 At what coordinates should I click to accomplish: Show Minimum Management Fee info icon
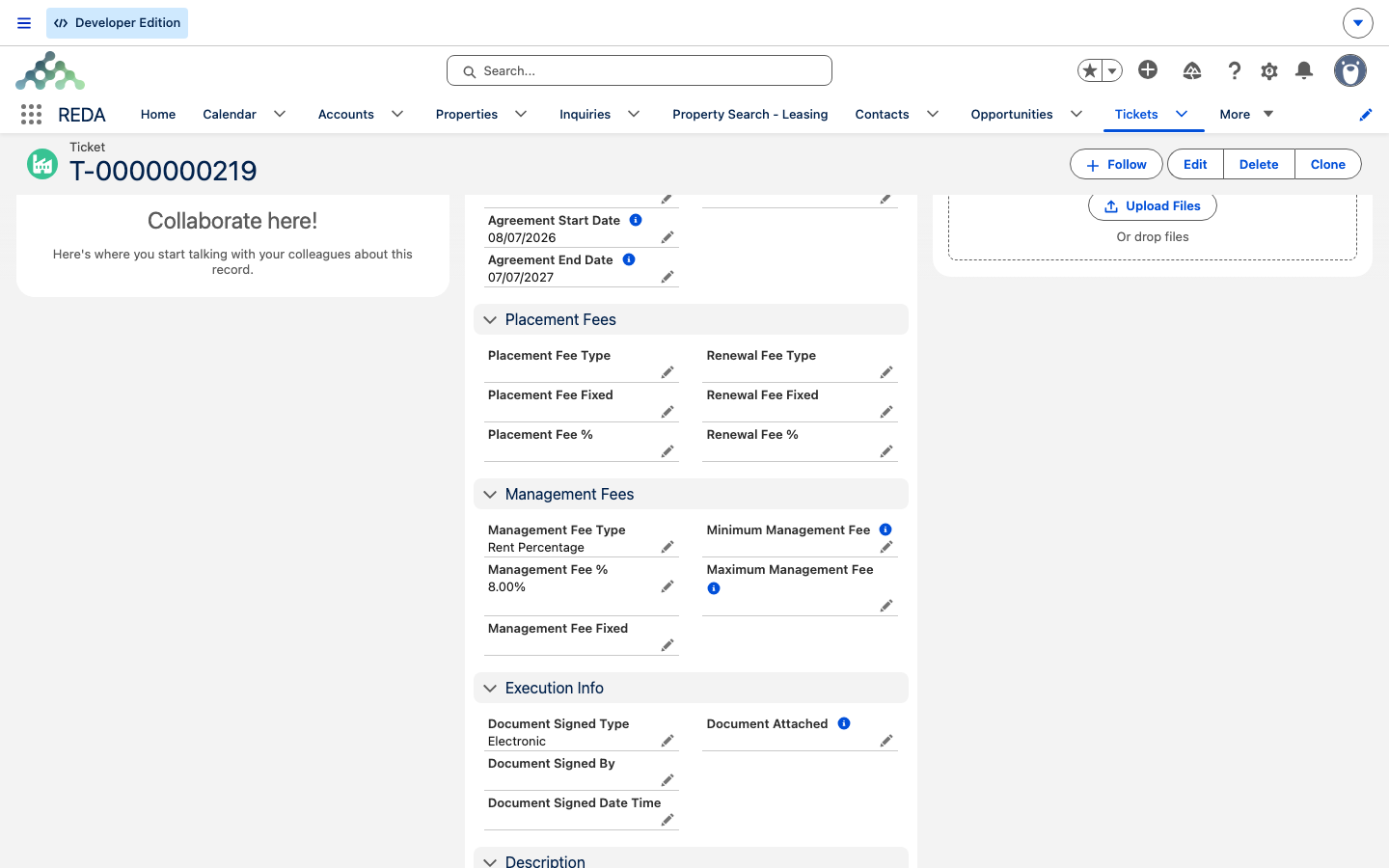point(885,529)
